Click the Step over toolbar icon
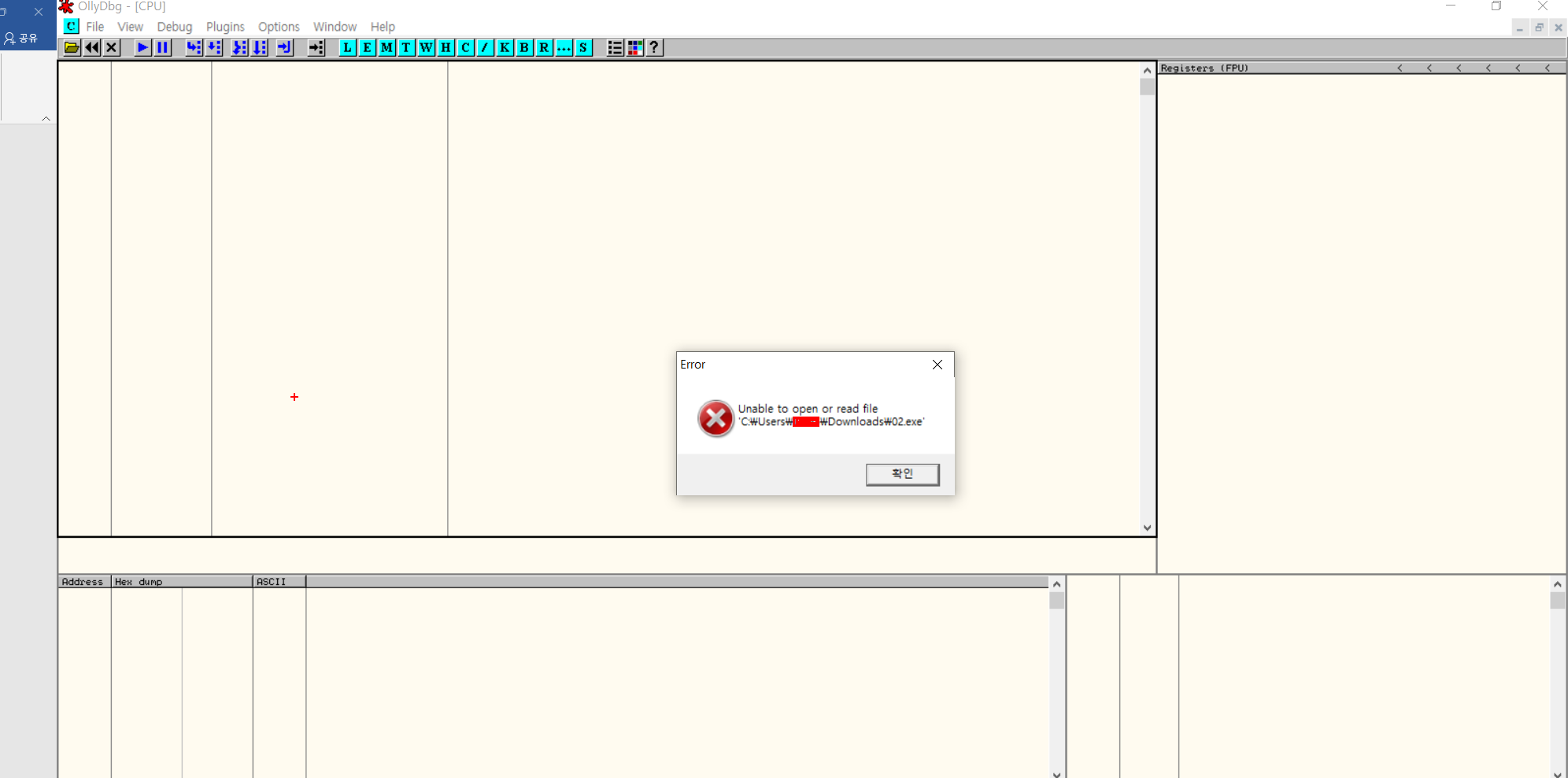 tap(213, 48)
